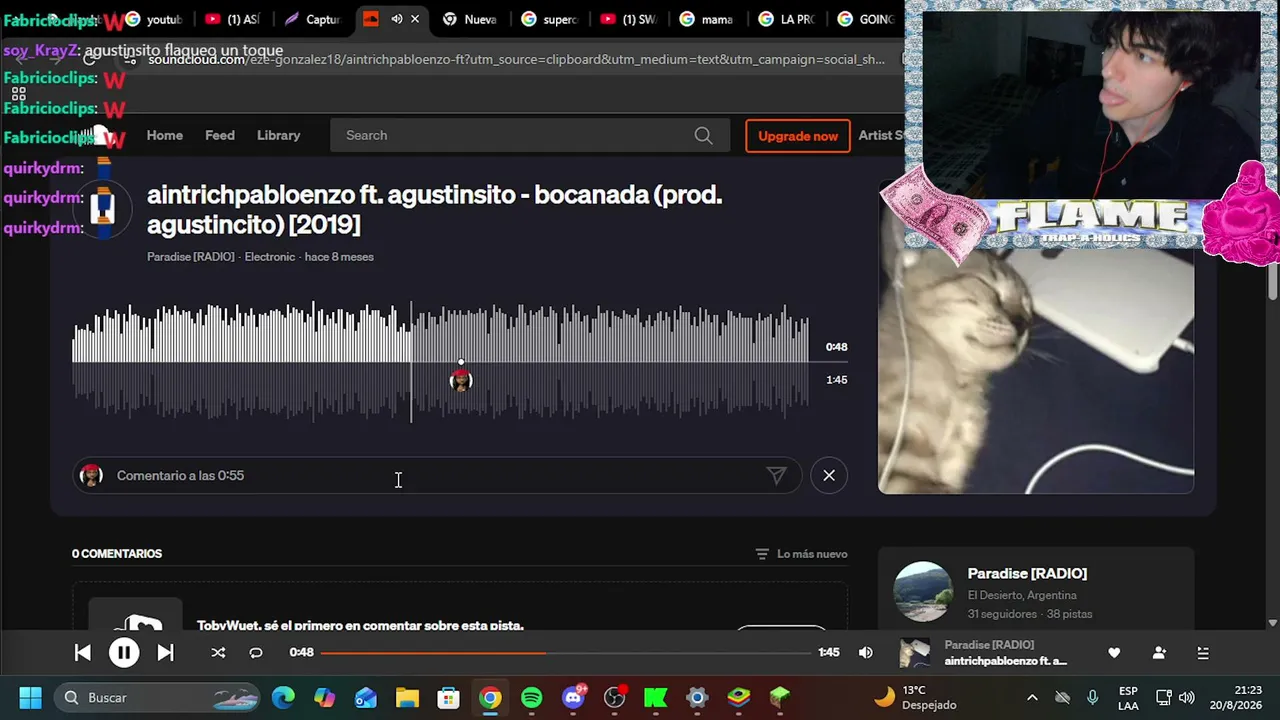Screen dimensions: 1280x720
Task: Open the Library page
Action: pos(278,135)
